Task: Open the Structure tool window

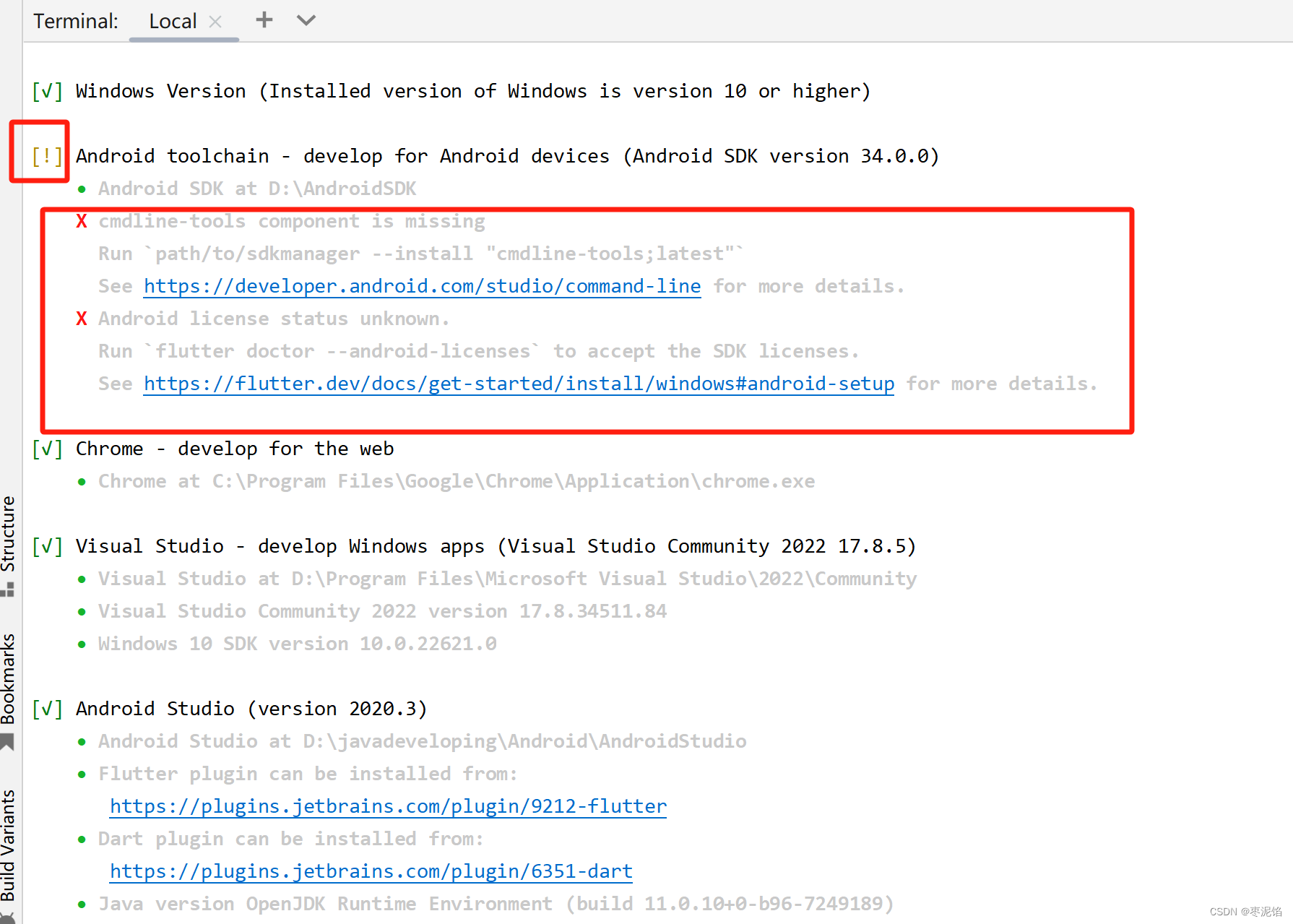Action: (x=8, y=533)
